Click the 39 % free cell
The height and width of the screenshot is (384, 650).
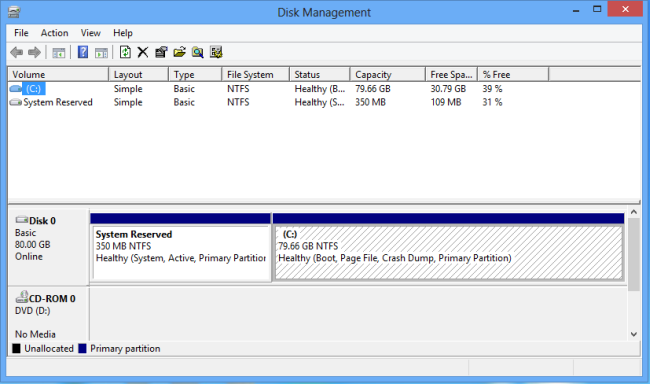pos(492,89)
